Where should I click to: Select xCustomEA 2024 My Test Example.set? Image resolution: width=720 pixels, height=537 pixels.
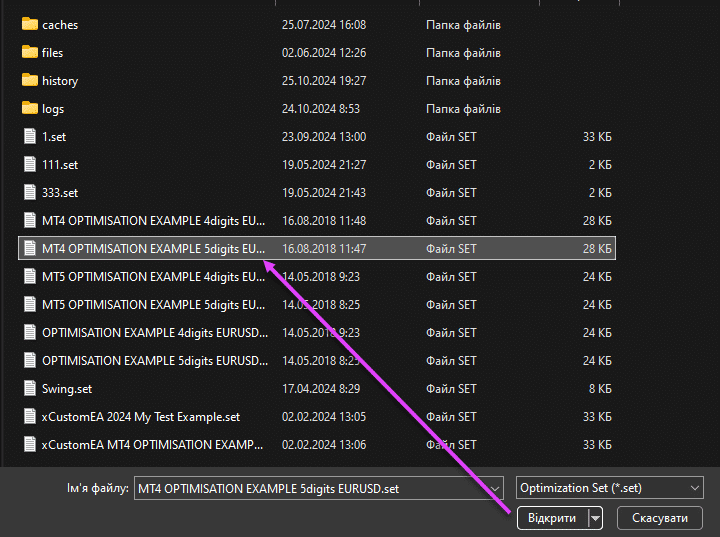point(140,416)
